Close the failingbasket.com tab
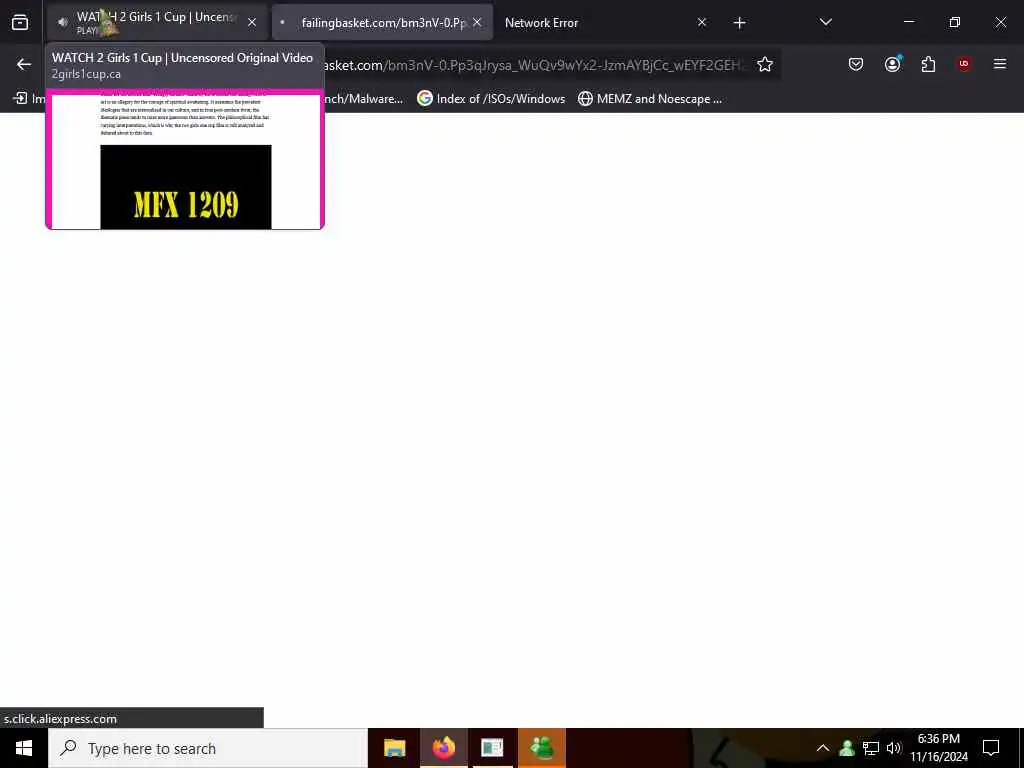The height and width of the screenshot is (768, 1024). [x=477, y=22]
